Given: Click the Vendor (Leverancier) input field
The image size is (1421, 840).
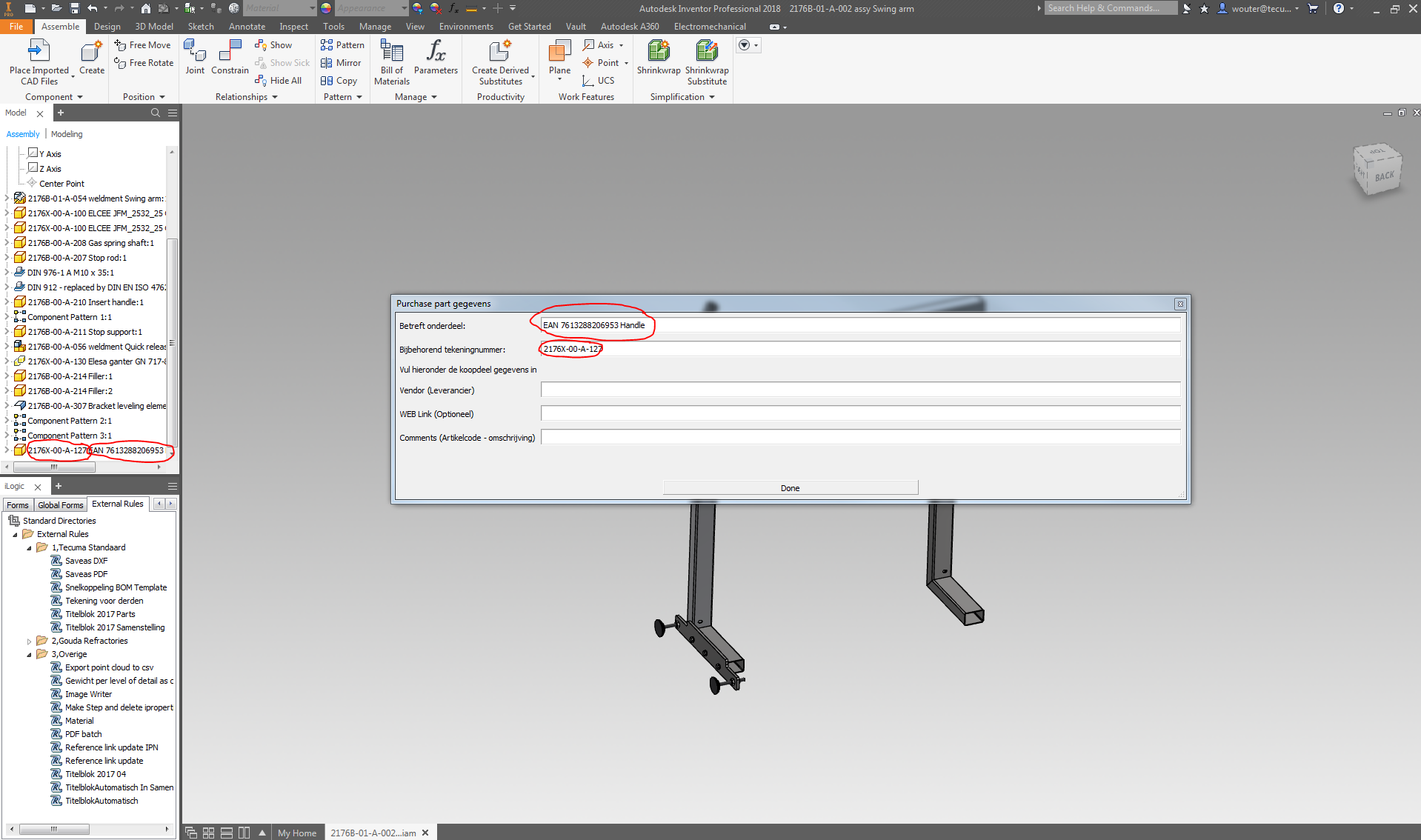Looking at the screenshot, I should coord(860,390).
